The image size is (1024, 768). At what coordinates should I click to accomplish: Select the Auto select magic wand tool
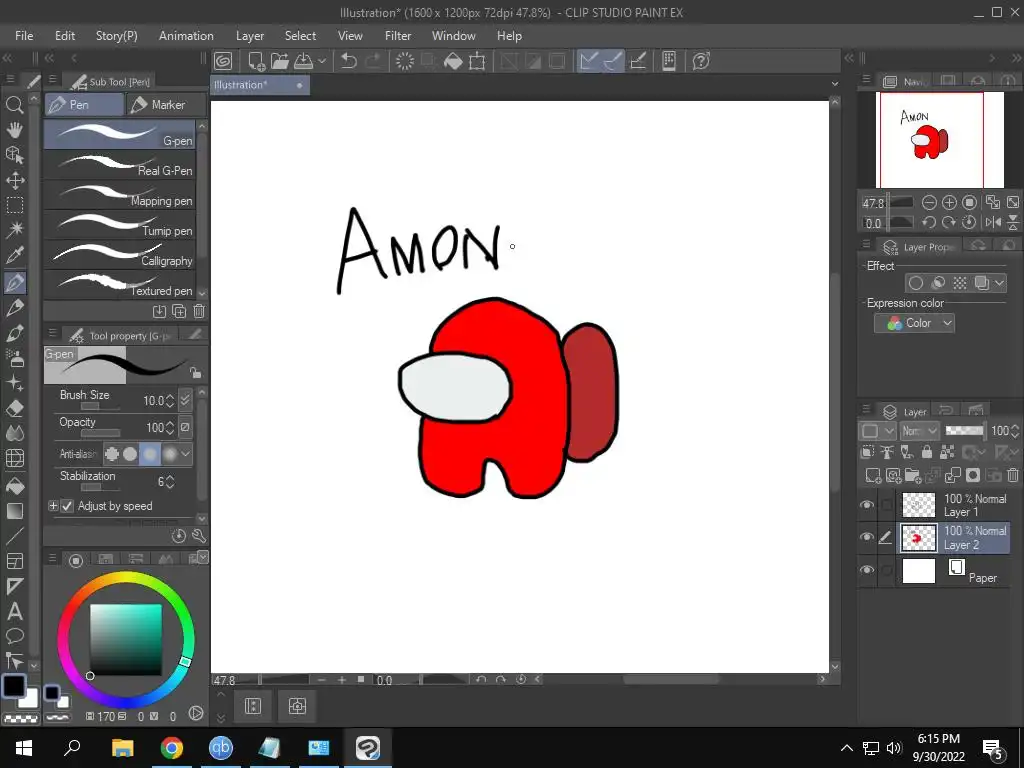point(14,230)
